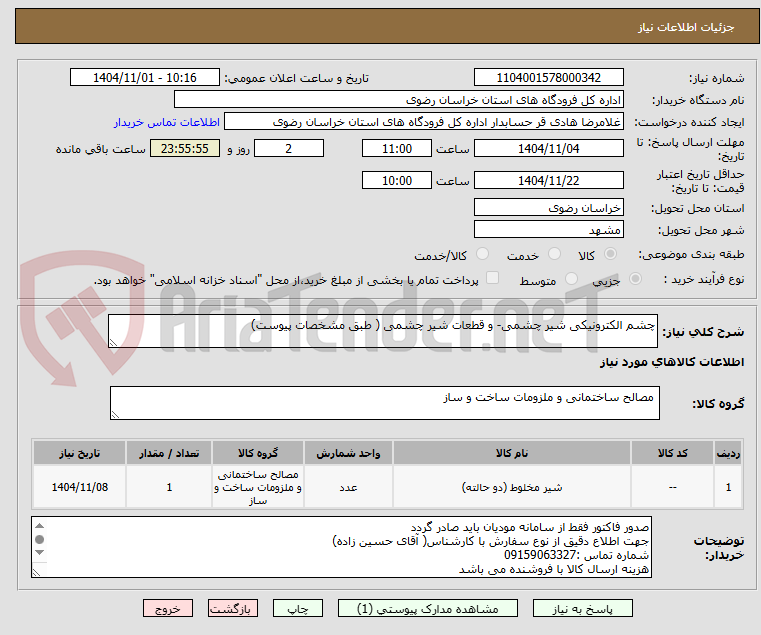Select the کالا/خدمت radio button
Screen dimensions: 761x635
pos(482,254)
